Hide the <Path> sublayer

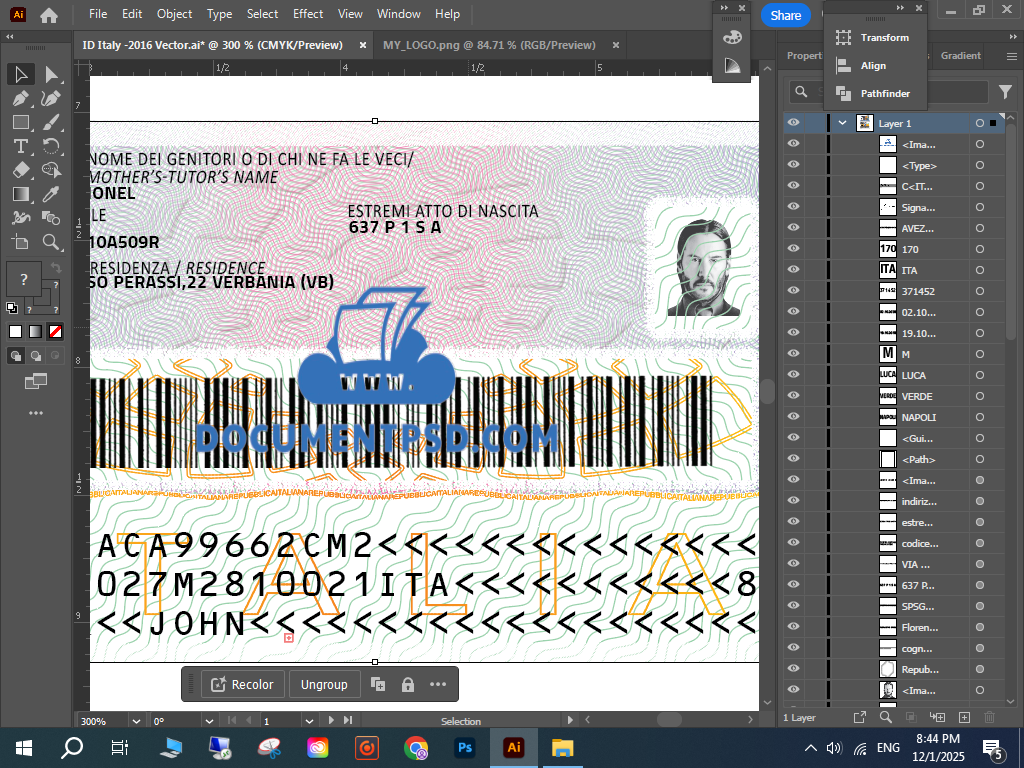[x=793, y=459]
